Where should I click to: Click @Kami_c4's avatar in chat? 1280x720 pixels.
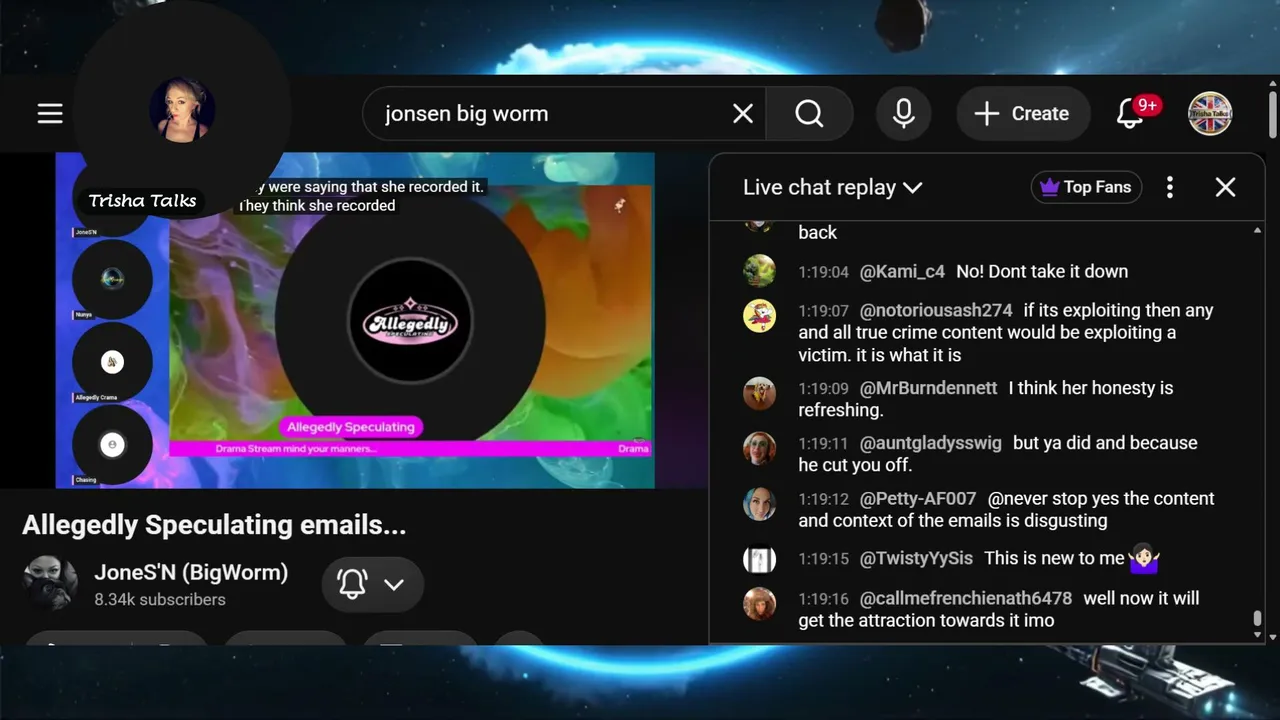click(x=760, y=271)
